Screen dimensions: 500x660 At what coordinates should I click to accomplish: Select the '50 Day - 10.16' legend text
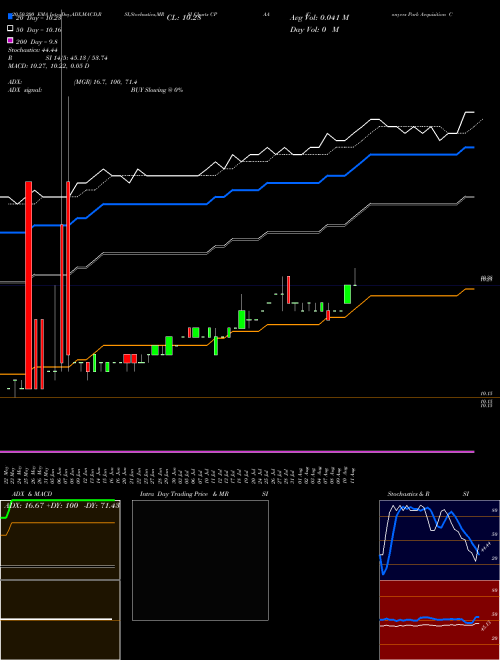39,30
